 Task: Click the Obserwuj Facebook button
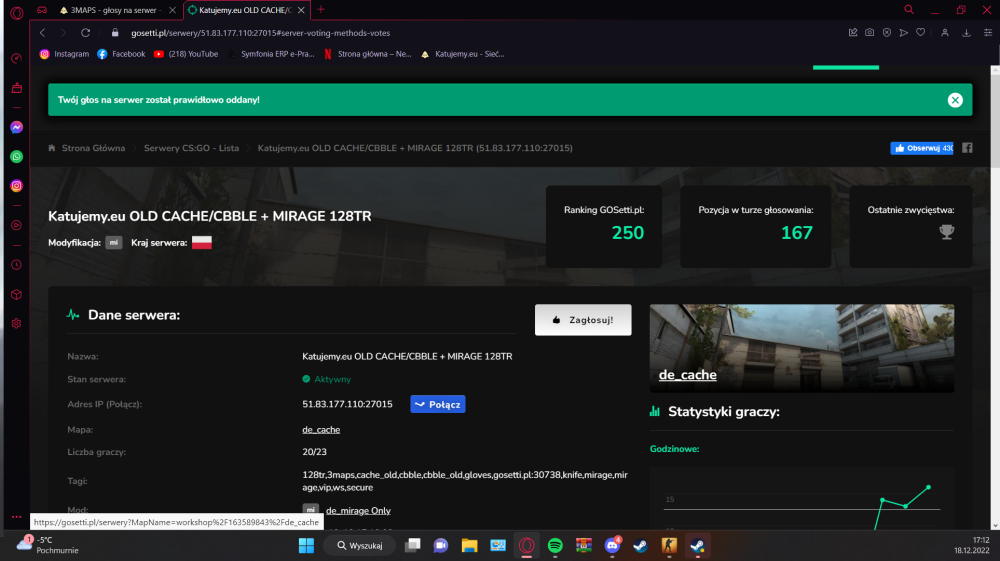coord(922,148)
